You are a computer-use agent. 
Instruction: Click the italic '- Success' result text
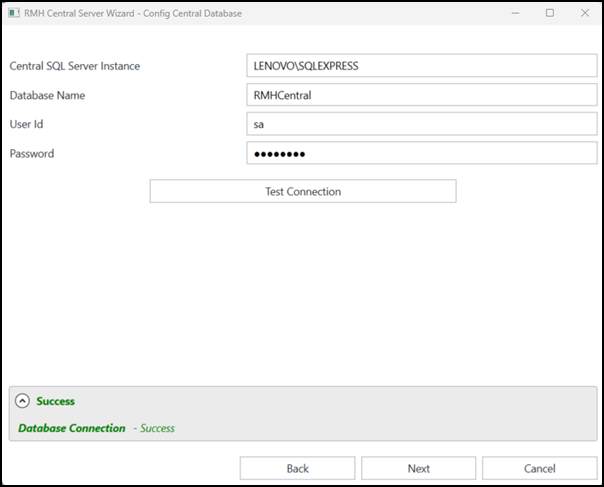pyautogui.click(x=154, y=428)
